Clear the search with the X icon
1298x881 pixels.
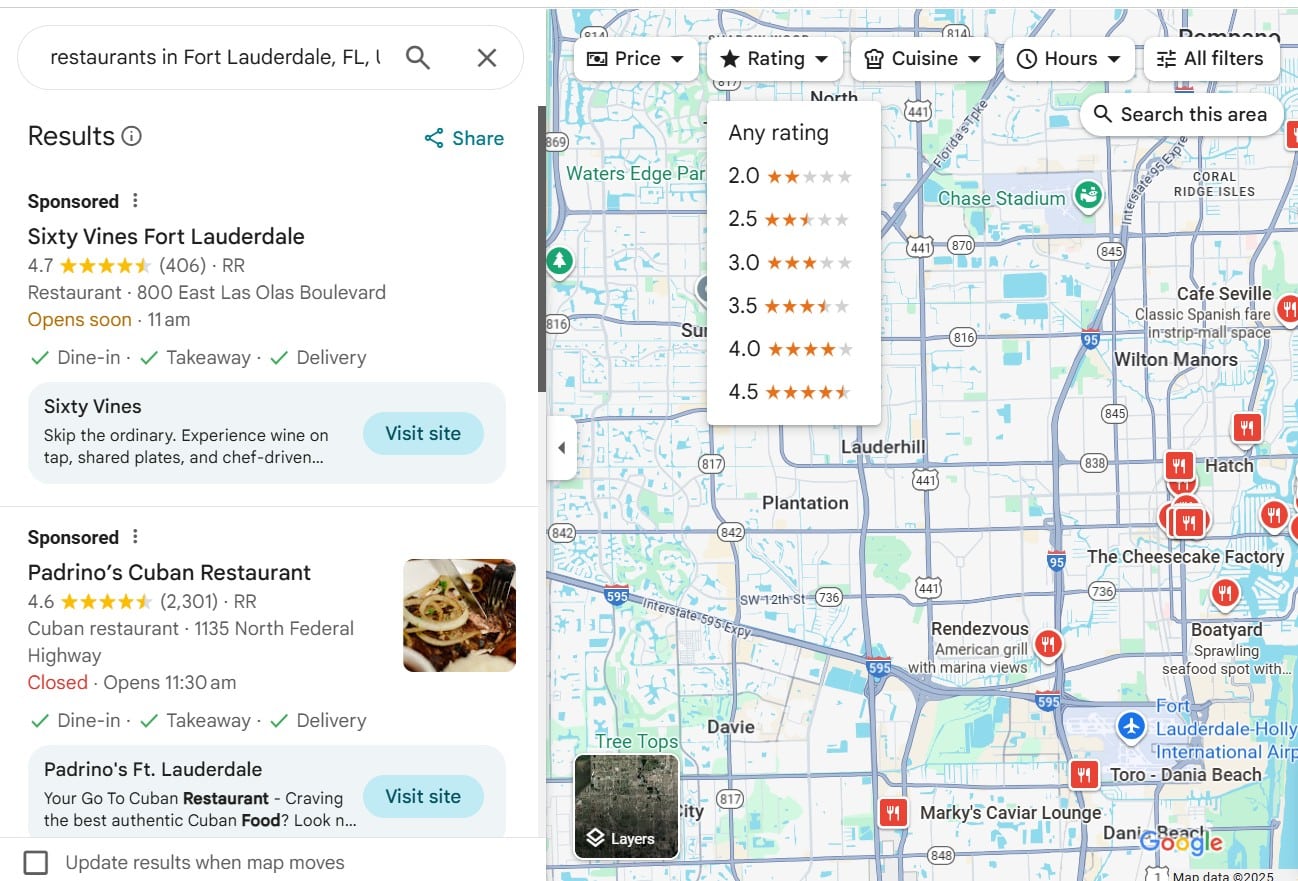[x=487, y=58]
